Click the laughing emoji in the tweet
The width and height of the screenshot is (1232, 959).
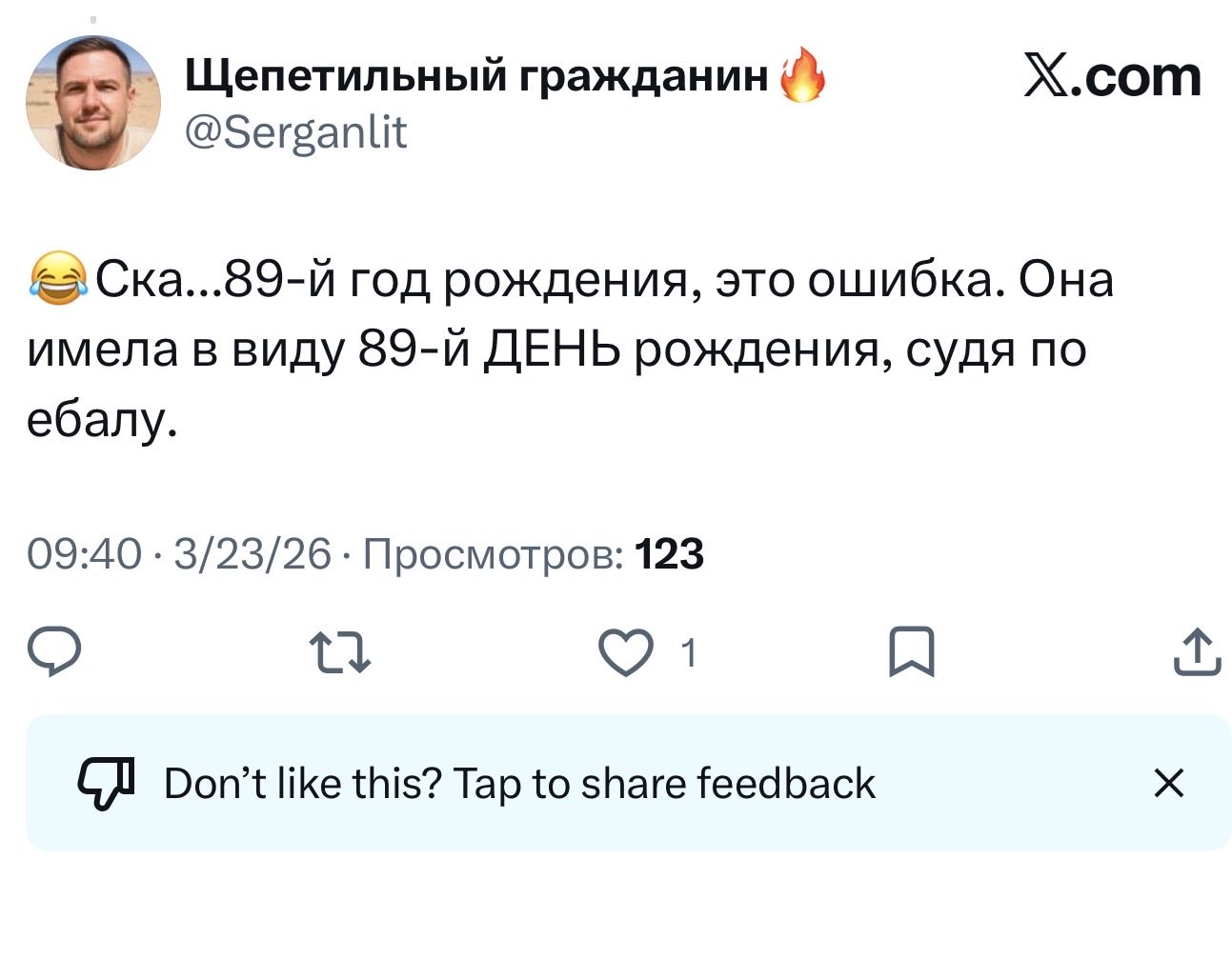point(57,280)
